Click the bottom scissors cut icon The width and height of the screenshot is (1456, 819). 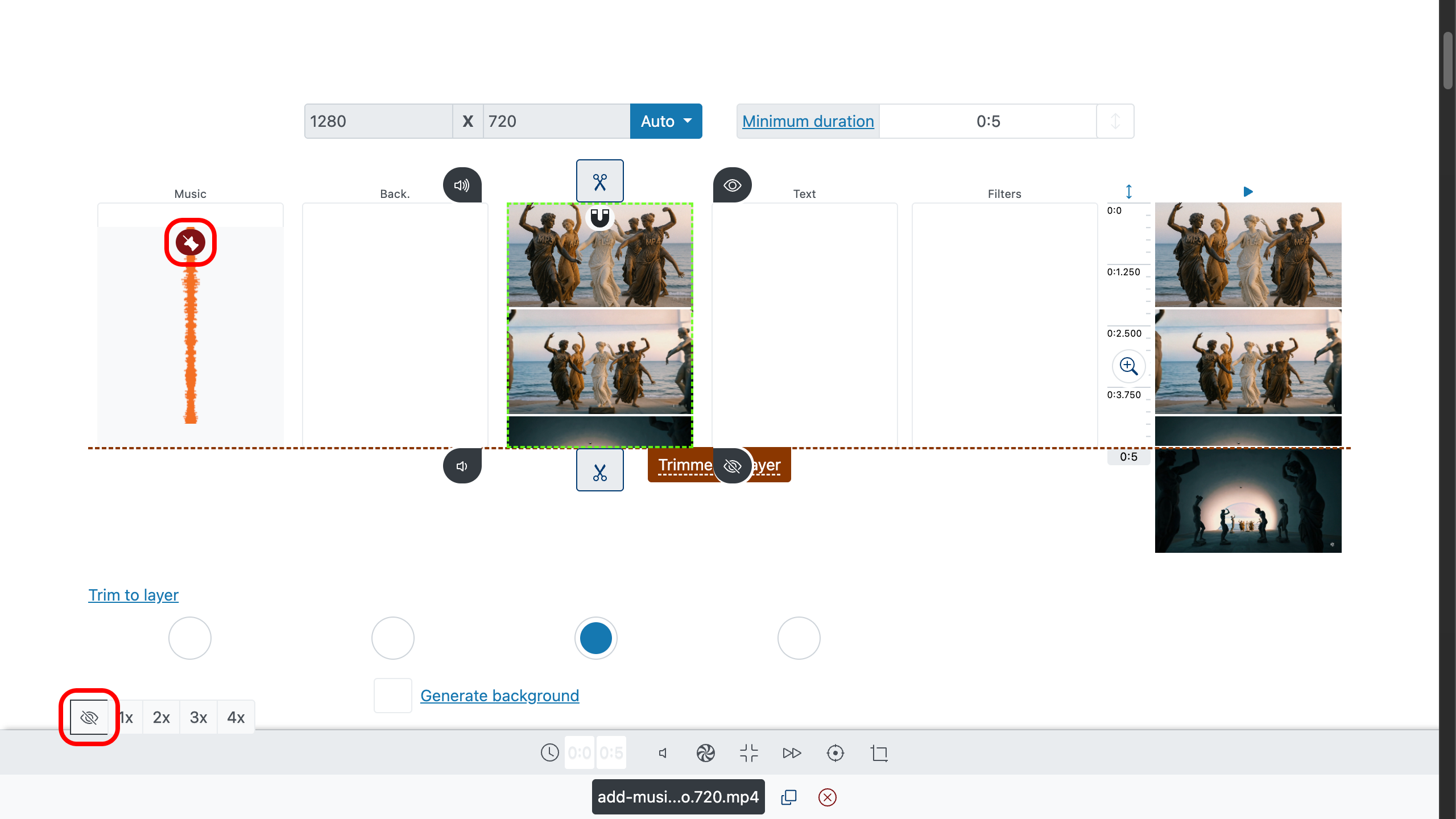coord(599,471)
